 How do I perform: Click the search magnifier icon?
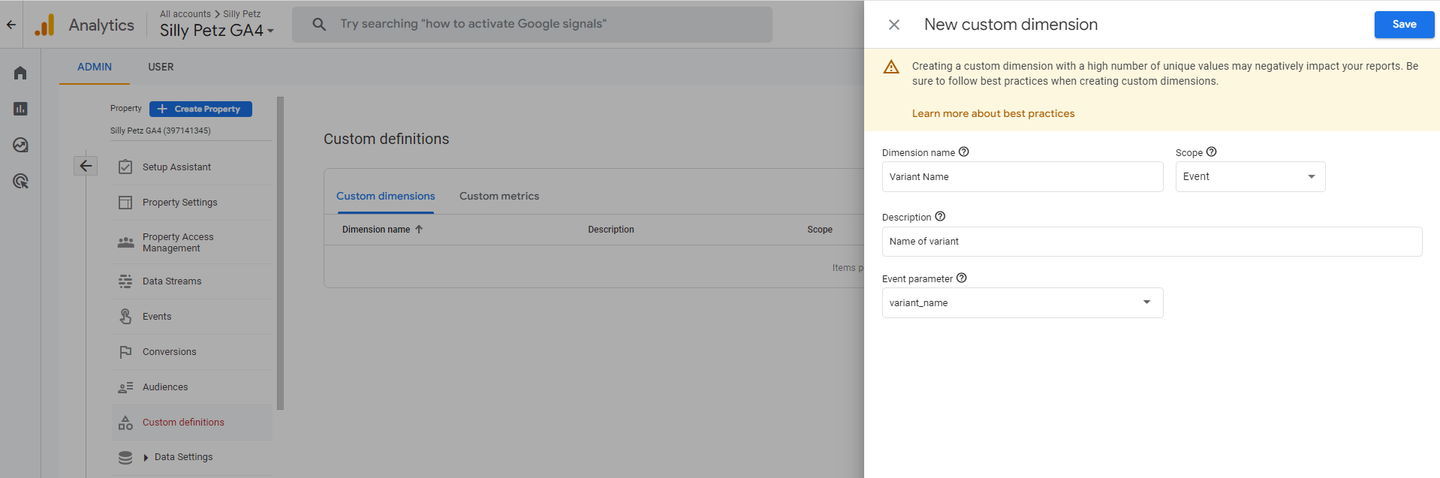tap(319, 24)
